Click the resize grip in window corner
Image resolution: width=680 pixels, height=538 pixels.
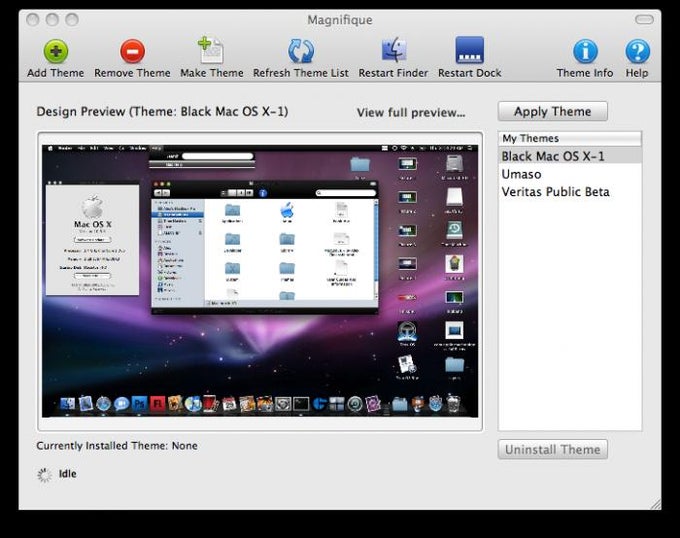click(656, 504)
